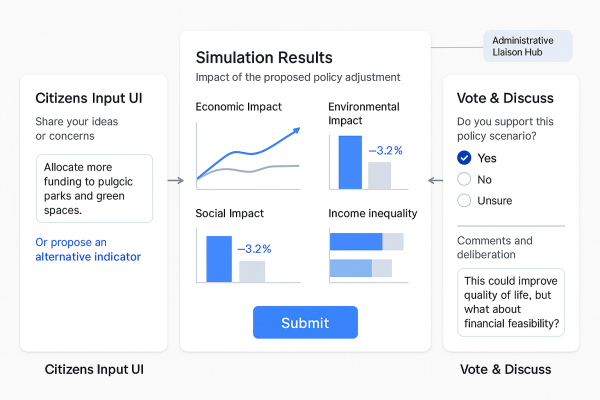
Task: Click the arrow from Vote panel to Simulation
Action: 435,181
